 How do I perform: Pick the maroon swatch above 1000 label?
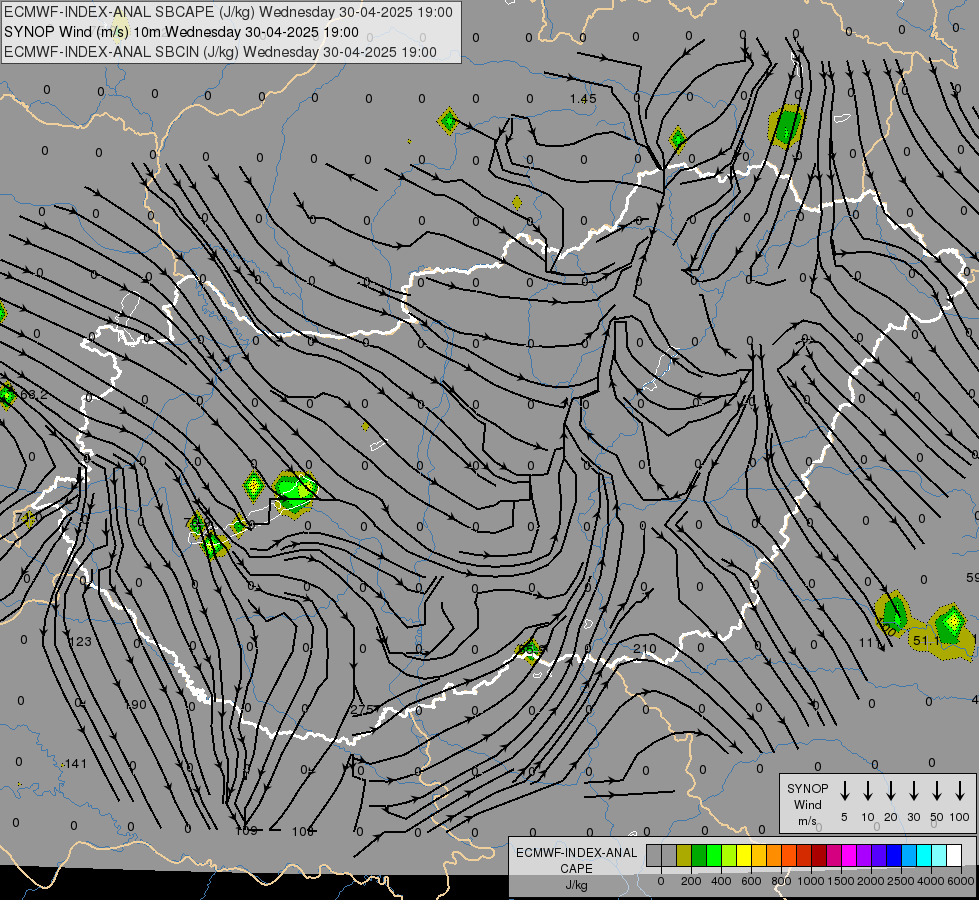pos(819,855)
